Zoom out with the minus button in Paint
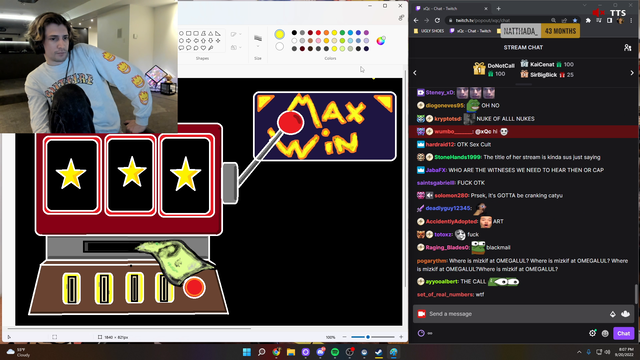 pyautogui.click(x=344, y=337)
